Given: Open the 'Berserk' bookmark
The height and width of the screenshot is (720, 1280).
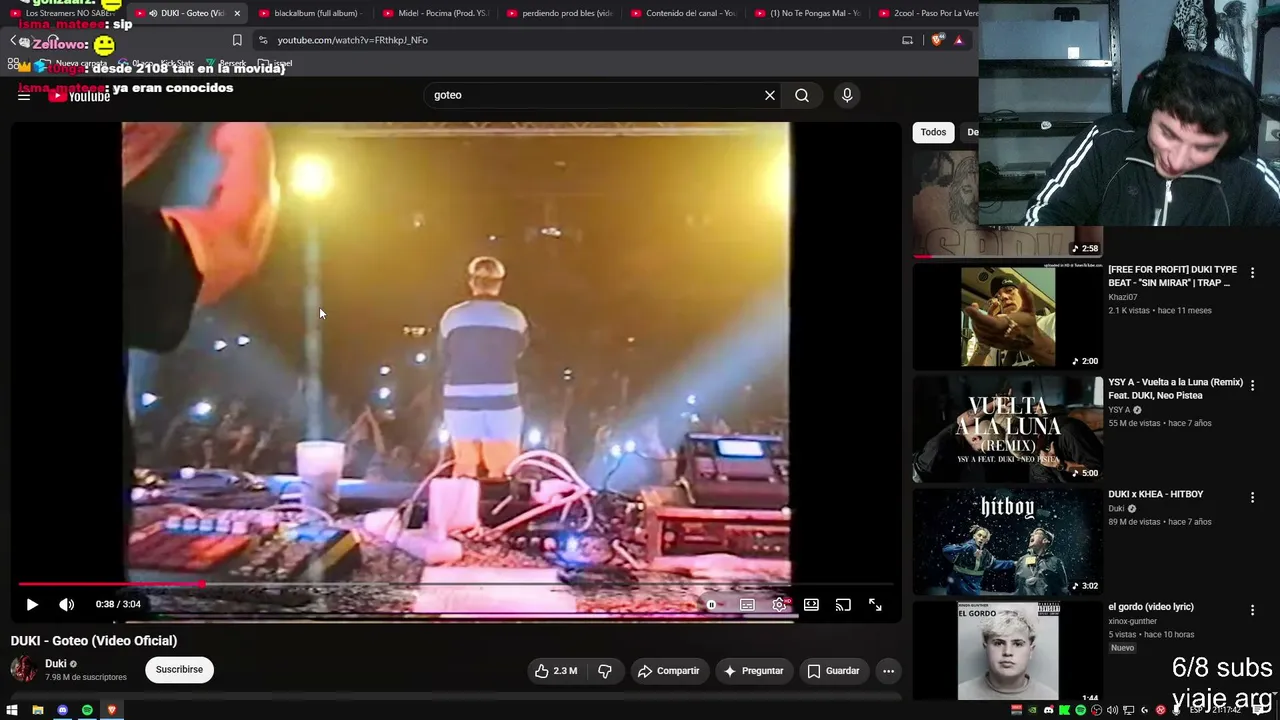Looking at the screenshot, I should click(226, 63).
